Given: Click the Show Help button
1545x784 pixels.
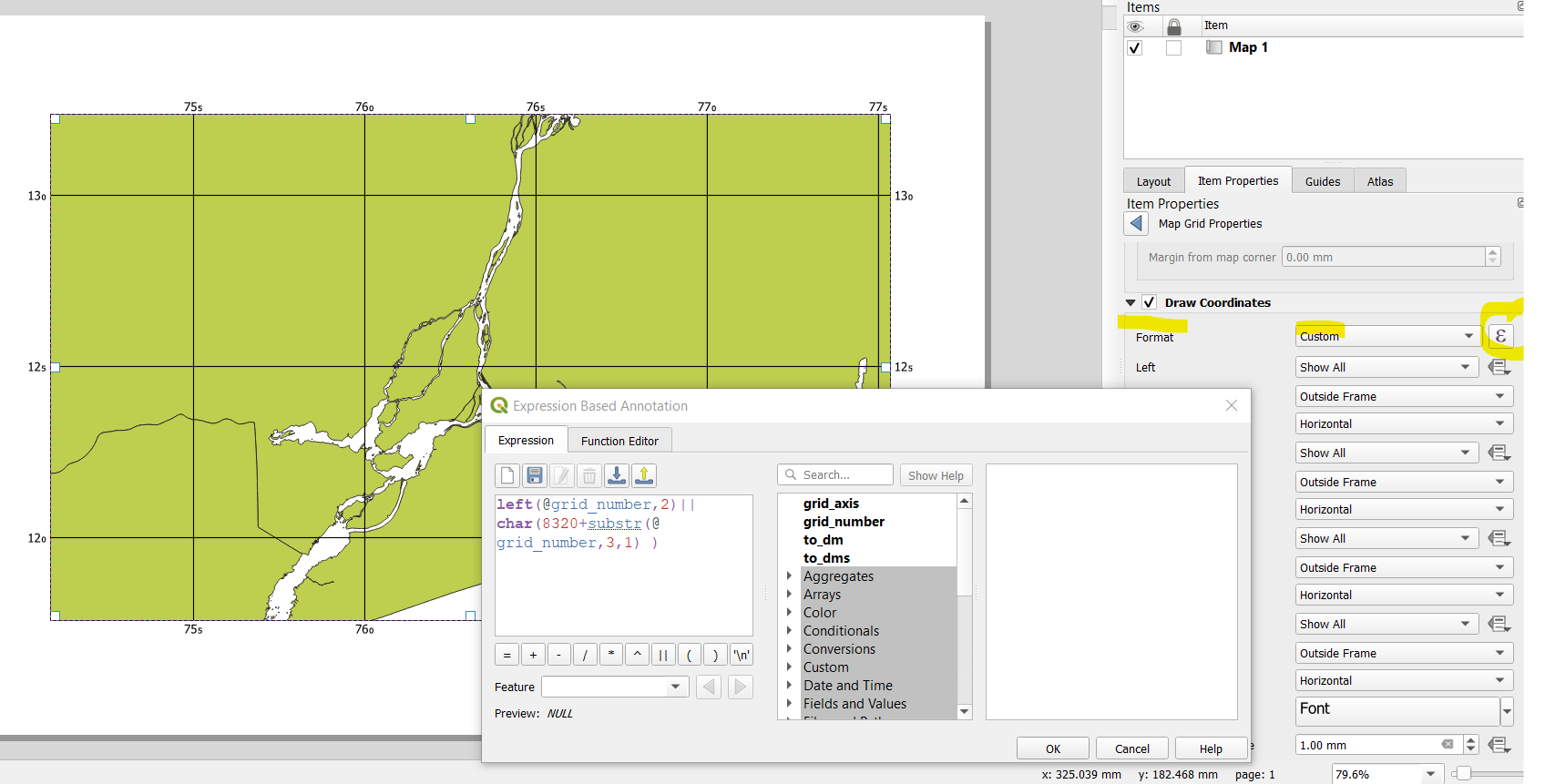Looking at the screenshot, I should point(936,475).
